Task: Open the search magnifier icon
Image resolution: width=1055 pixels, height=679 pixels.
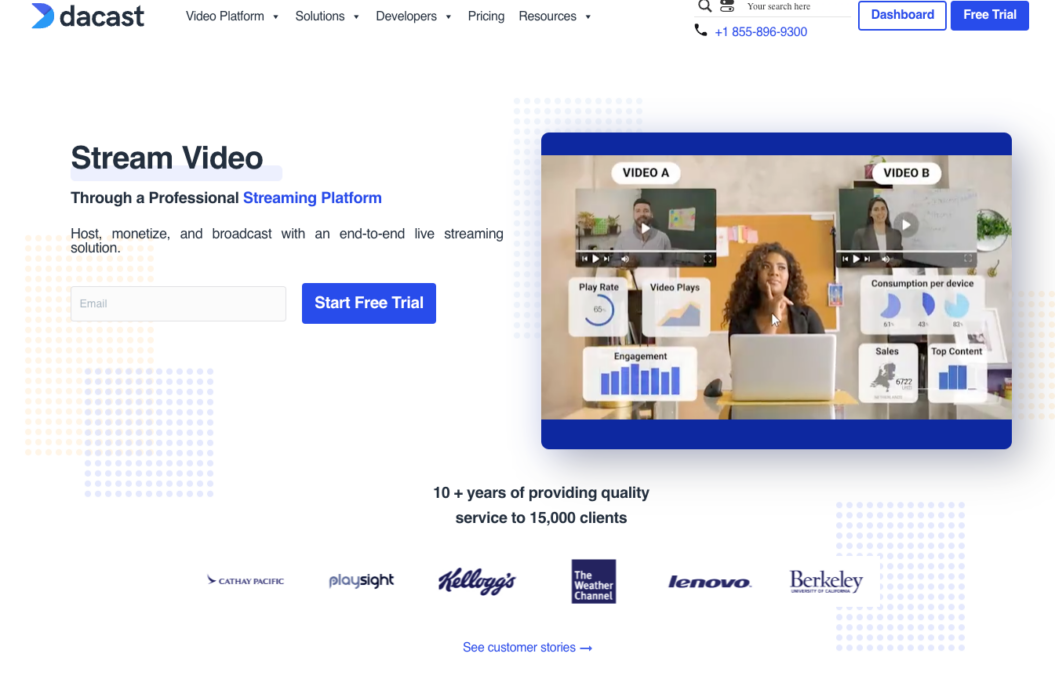Action: coord(705,6)
